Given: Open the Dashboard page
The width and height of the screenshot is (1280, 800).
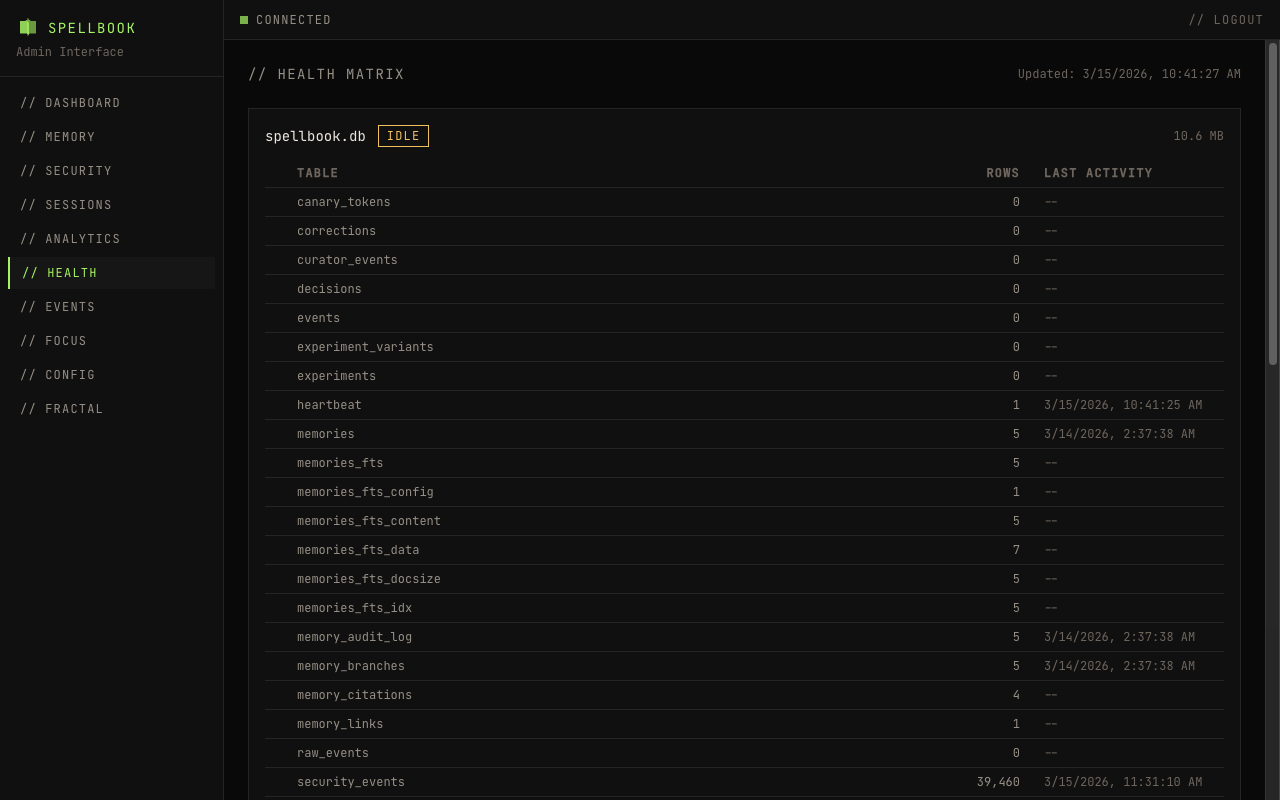Looking at the screenshot, I should [70, 103].
